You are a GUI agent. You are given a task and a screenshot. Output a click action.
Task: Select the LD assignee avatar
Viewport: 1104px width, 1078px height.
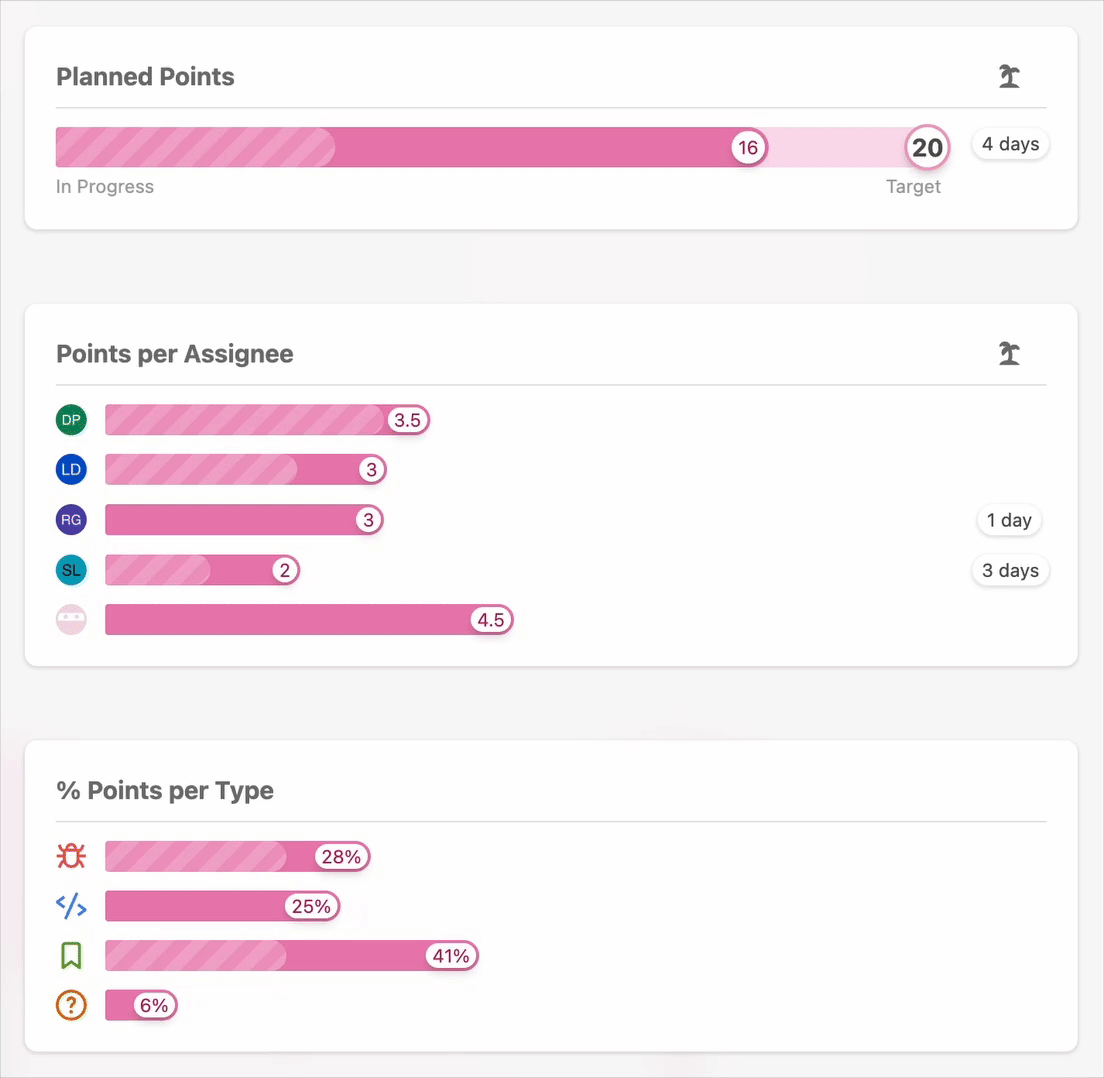pyautogui.click(x=71, y=469)
